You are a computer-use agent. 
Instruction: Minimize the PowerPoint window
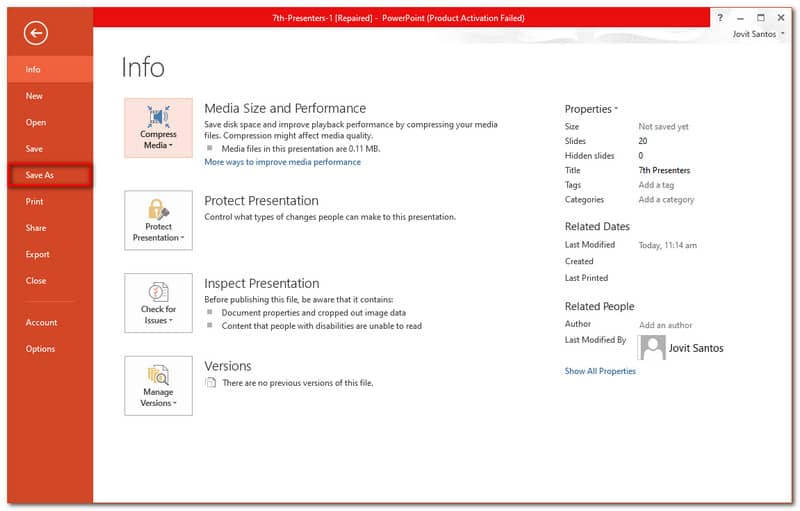coord(740,18)
